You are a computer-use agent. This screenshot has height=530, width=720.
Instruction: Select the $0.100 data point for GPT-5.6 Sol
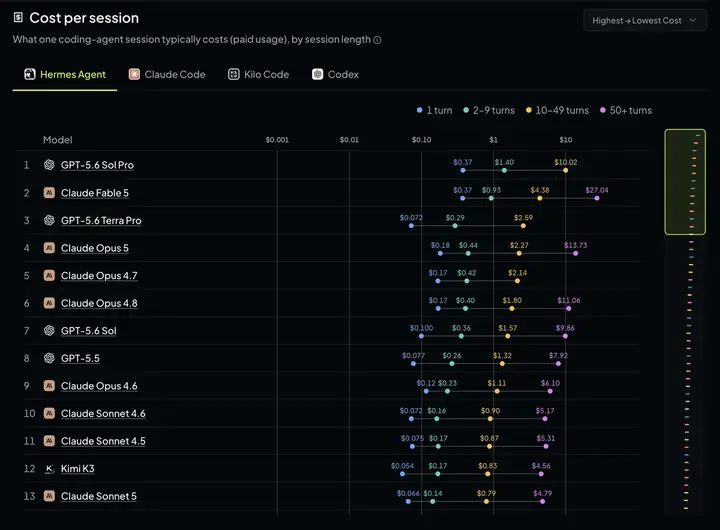tap(421, 336)
